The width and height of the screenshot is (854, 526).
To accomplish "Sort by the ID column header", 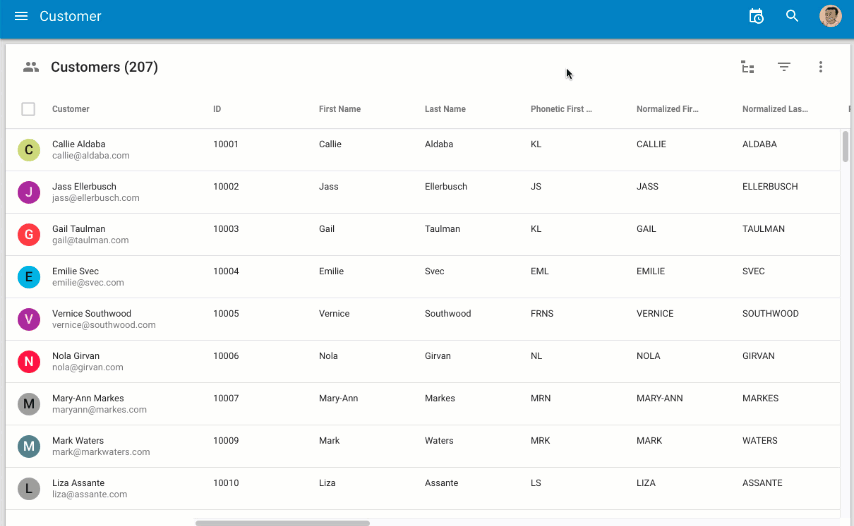I will (217, 109).
